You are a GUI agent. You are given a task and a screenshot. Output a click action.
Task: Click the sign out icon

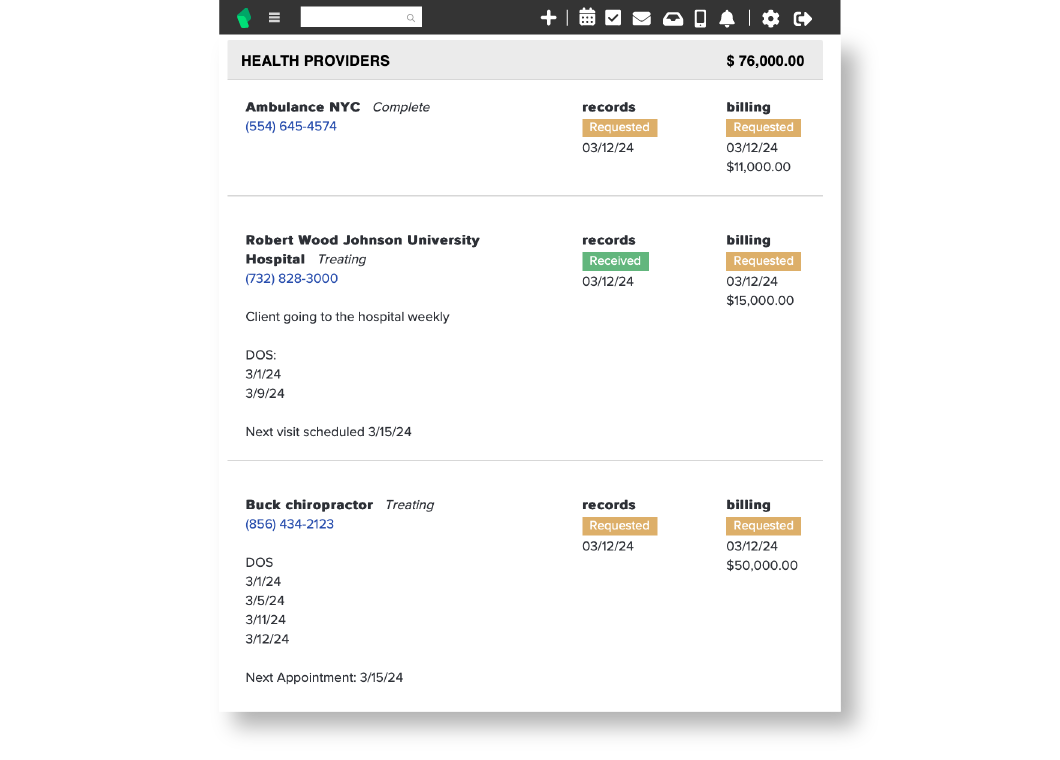click(802, 18)
